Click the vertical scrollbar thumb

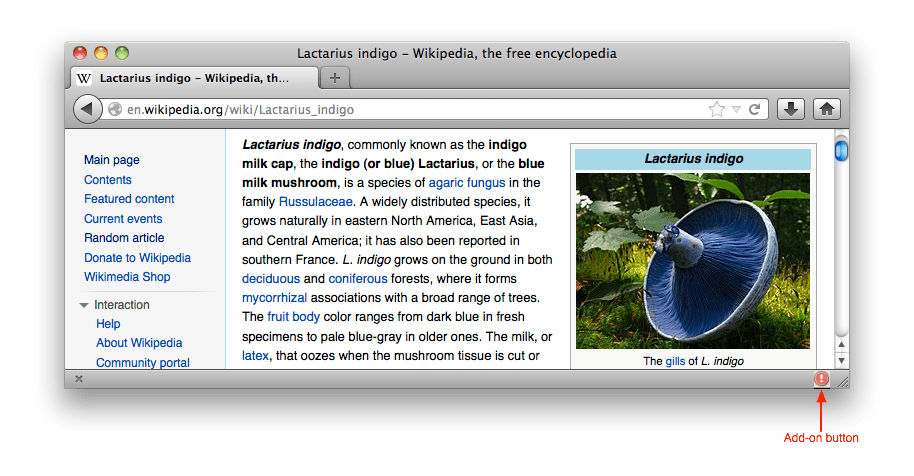pos(841,150)
